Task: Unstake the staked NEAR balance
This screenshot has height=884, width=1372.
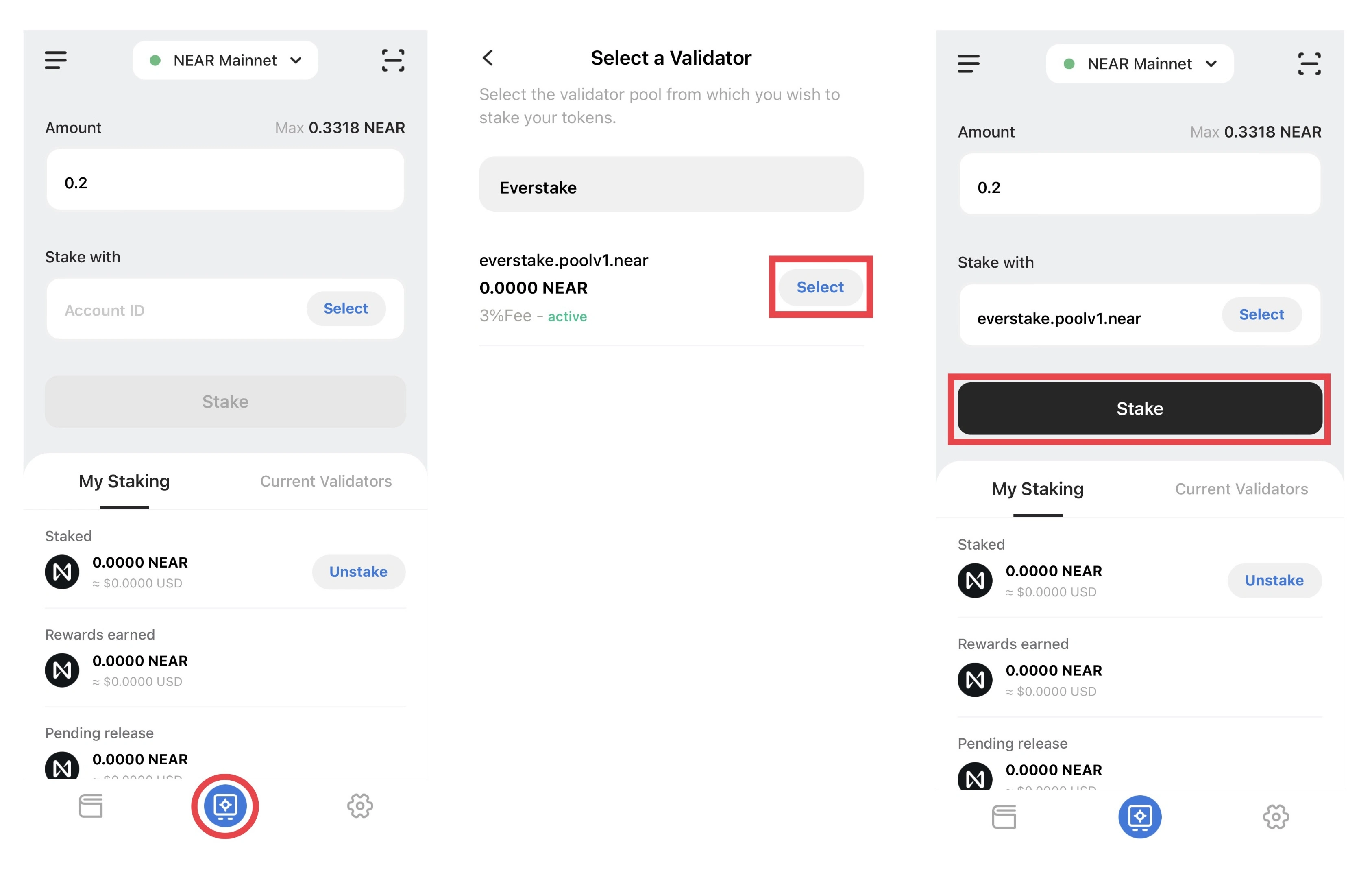Action: (x=358, y=572)
